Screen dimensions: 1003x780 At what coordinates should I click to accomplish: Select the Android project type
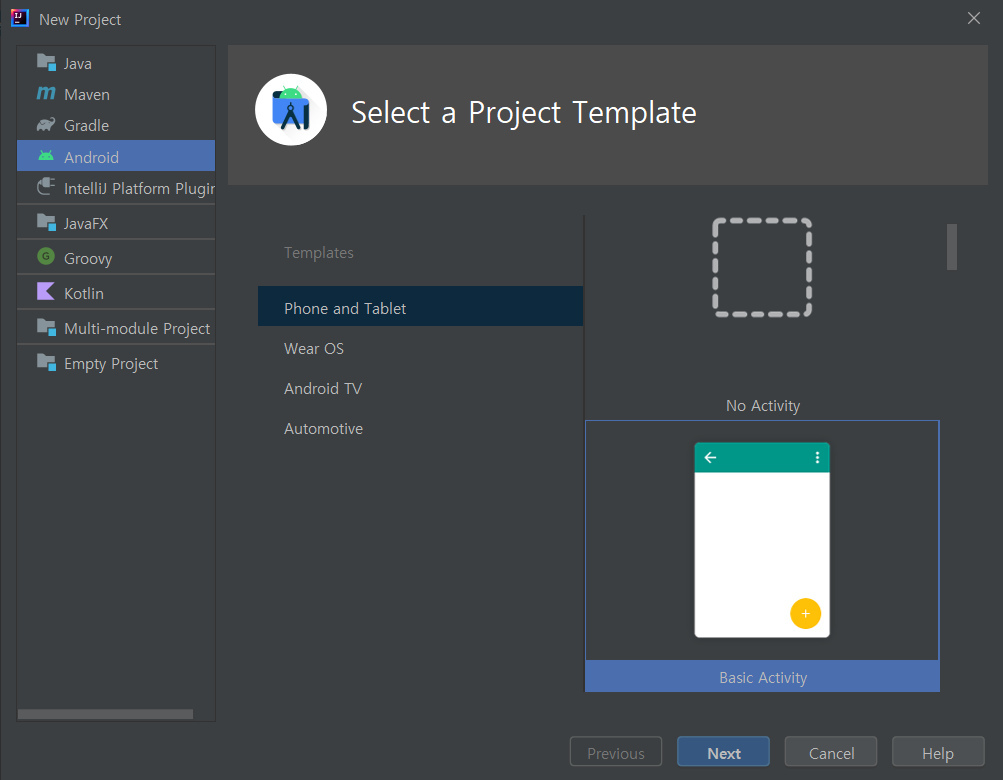pyautogui.click(x=116, y=156)
